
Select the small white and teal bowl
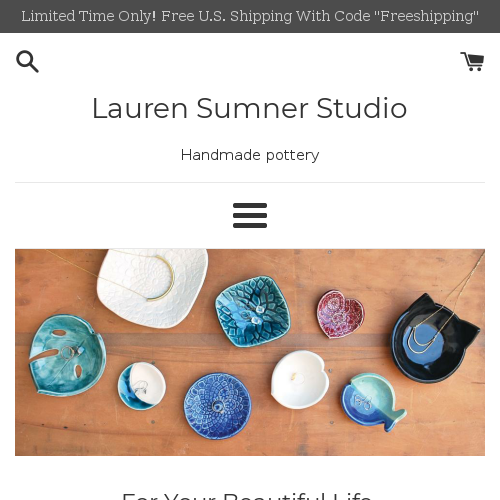(142, 386)
